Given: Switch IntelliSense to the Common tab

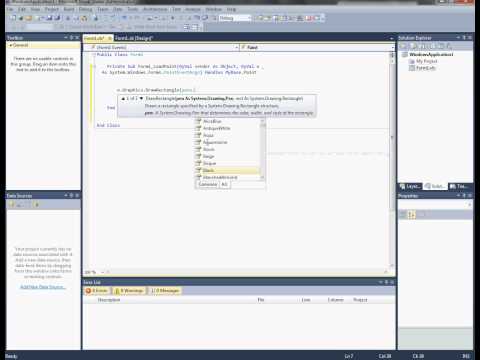Looking at the screenshot, I should coord(208,184).
